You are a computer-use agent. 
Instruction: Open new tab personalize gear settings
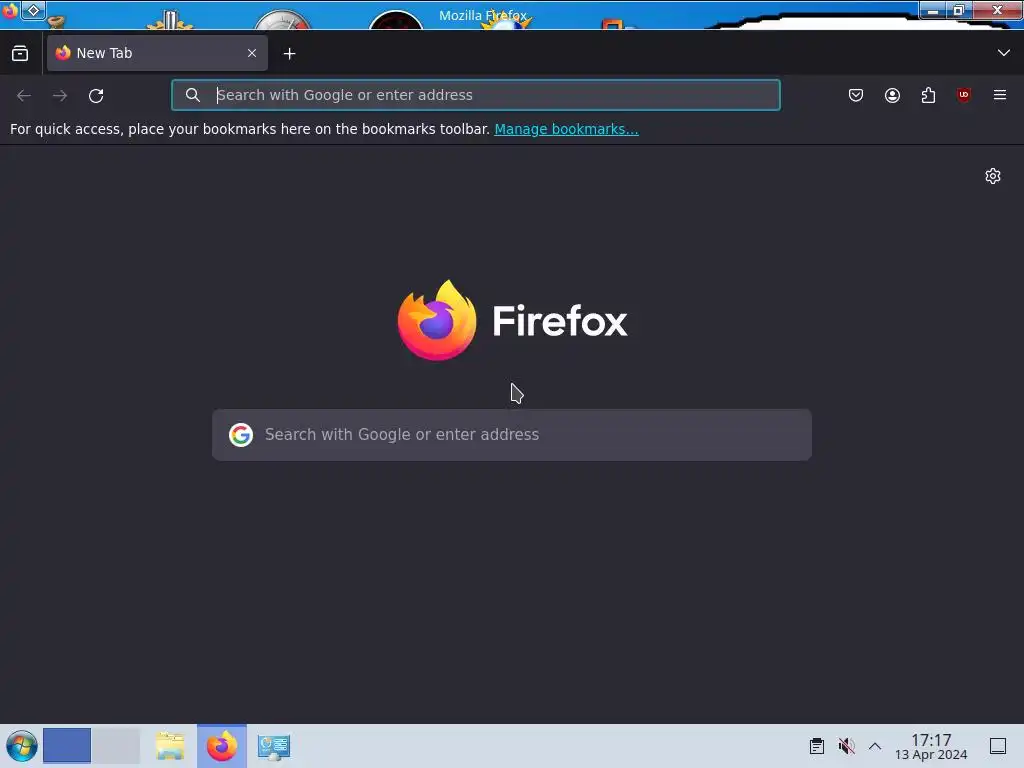pos(993,176)
